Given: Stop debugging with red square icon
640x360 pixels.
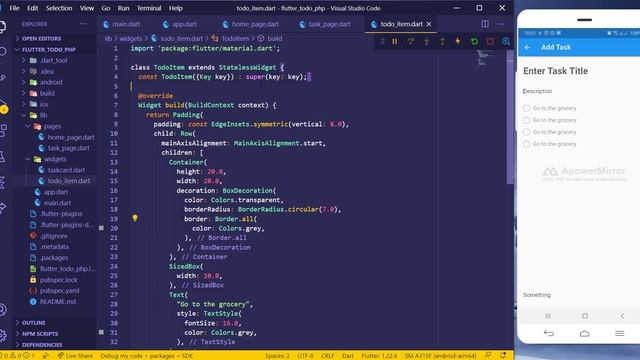Looking at the screenshot, I should [490, 41].
